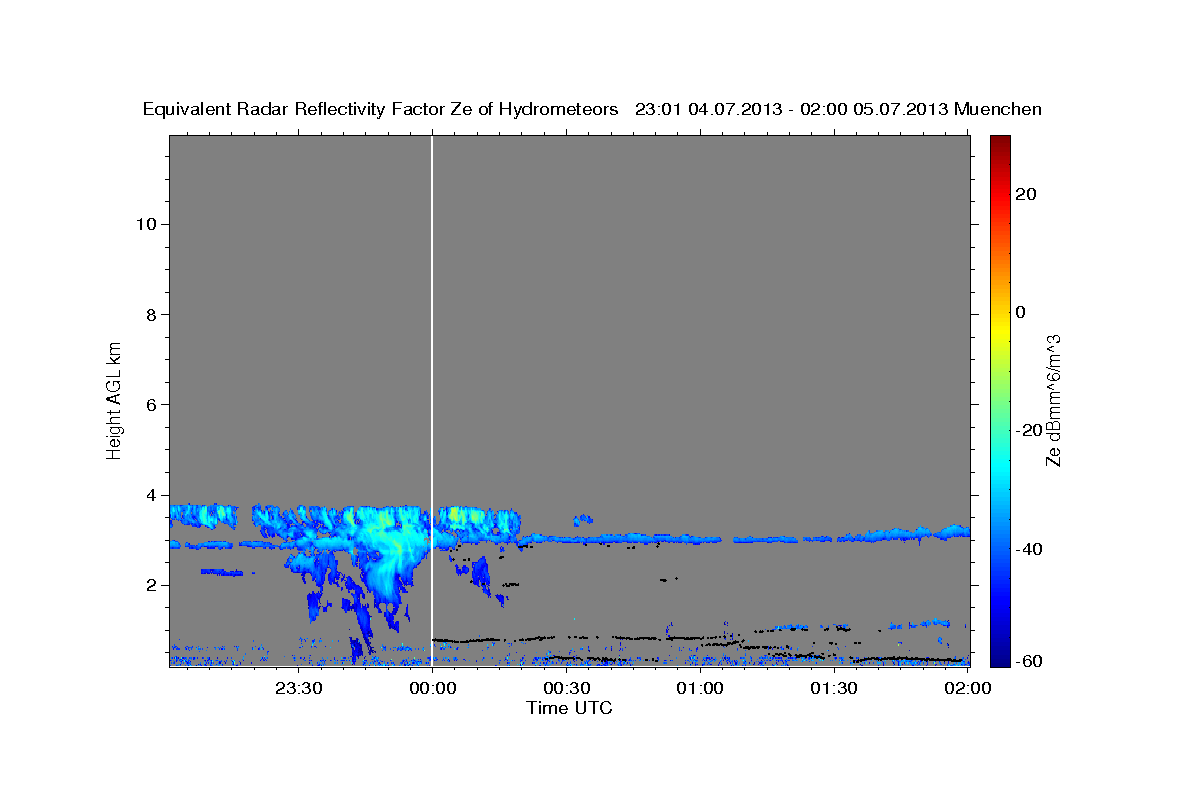Screen dimensions: 1200x800
Task: Click the 'Ze dBmm^6/m^3' colorbar unit label
Action: coord(1053,400)
